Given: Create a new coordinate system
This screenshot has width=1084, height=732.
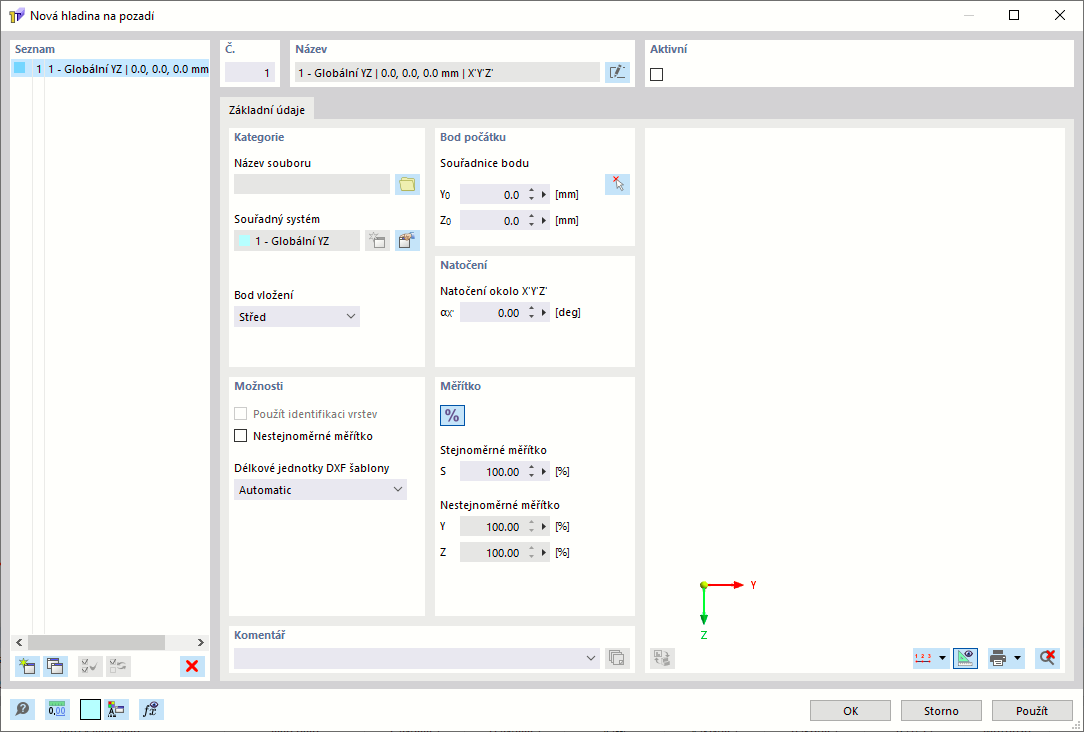Looking at the screenshot, I should pos(377,241).
